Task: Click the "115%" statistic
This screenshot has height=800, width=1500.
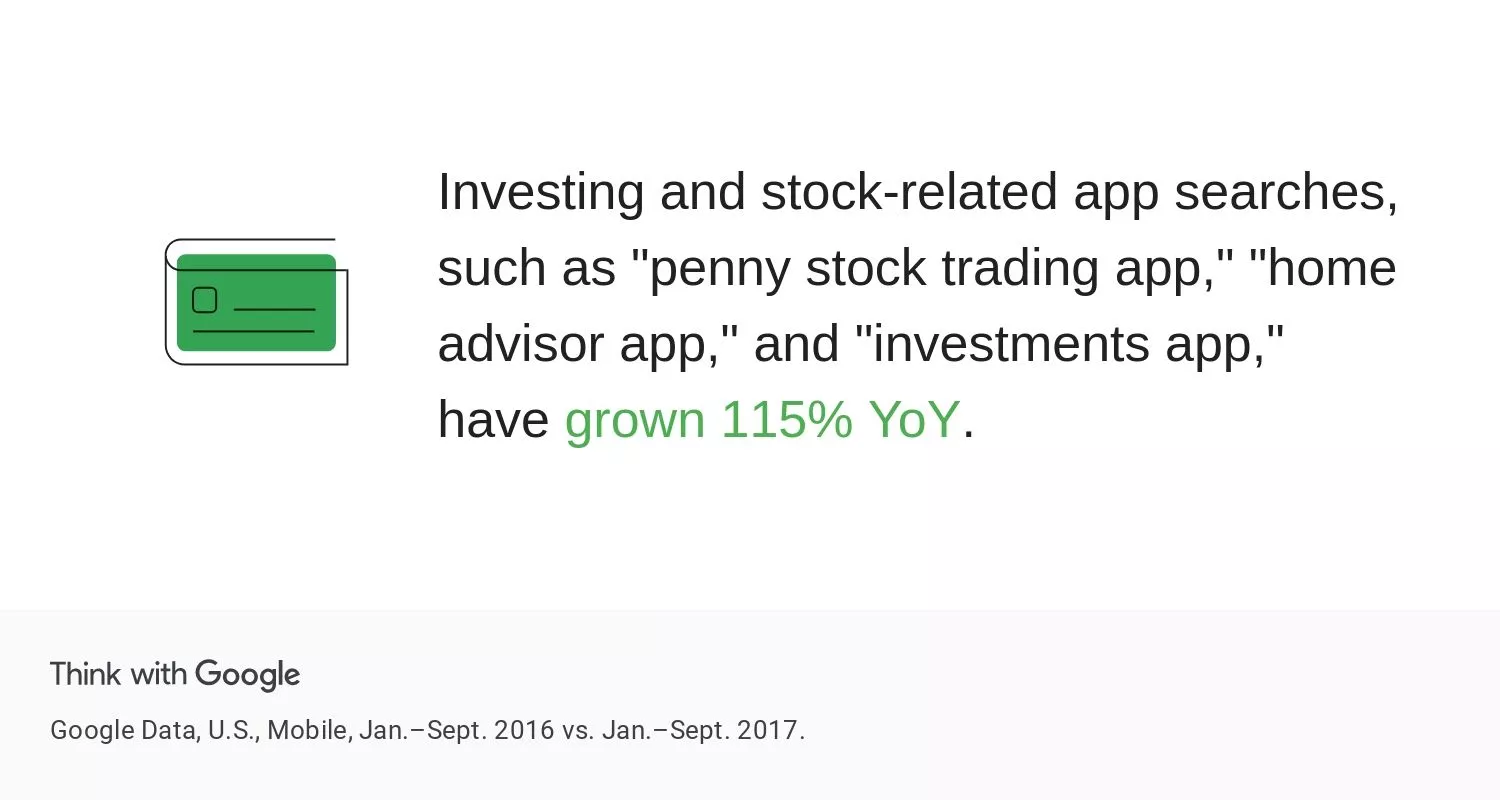Action: coord(786,420)
